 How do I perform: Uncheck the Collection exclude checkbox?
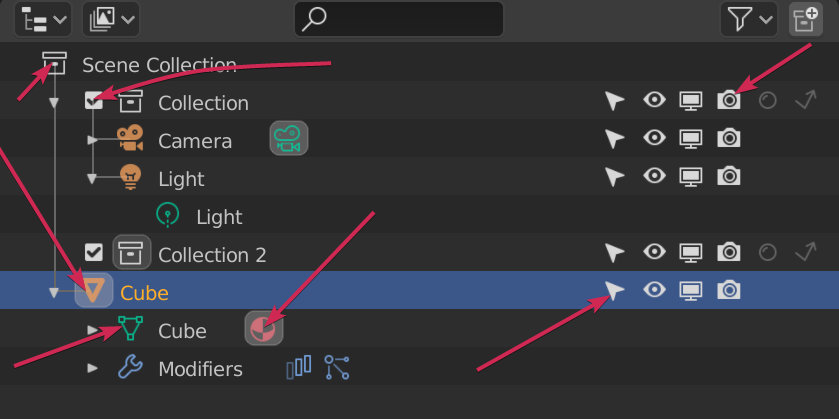tap(94, 101)
